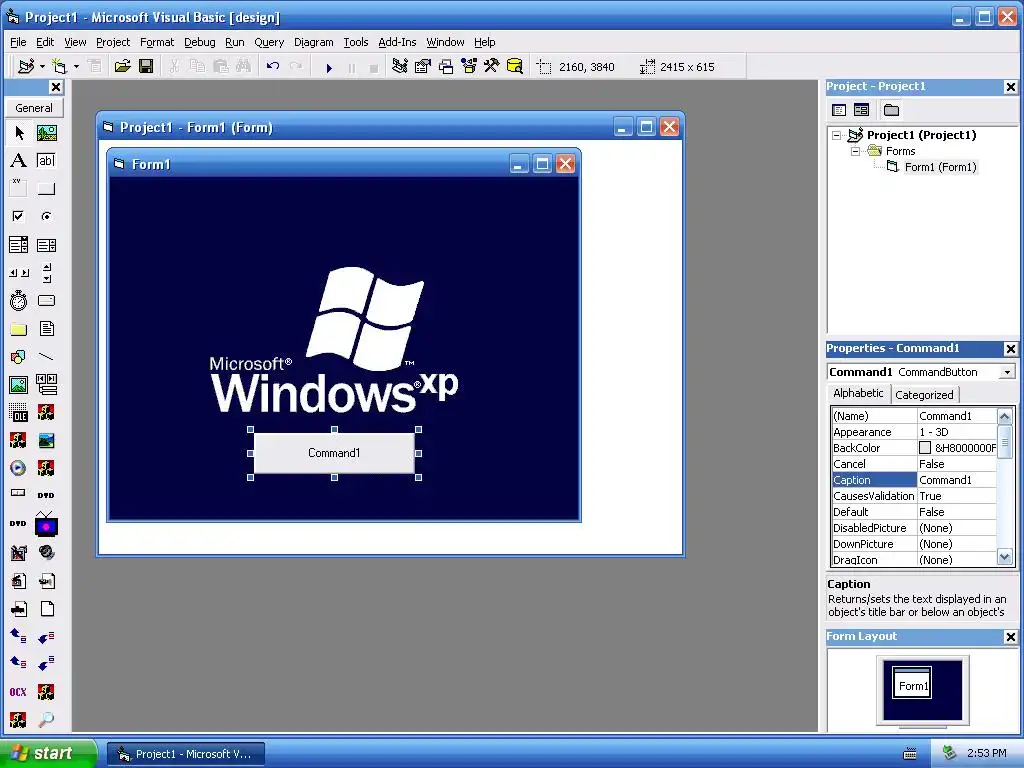Screen dimensions: 1024x768
Task: Click the properties list scroll-up arrow
Action: click(1005, 416)
